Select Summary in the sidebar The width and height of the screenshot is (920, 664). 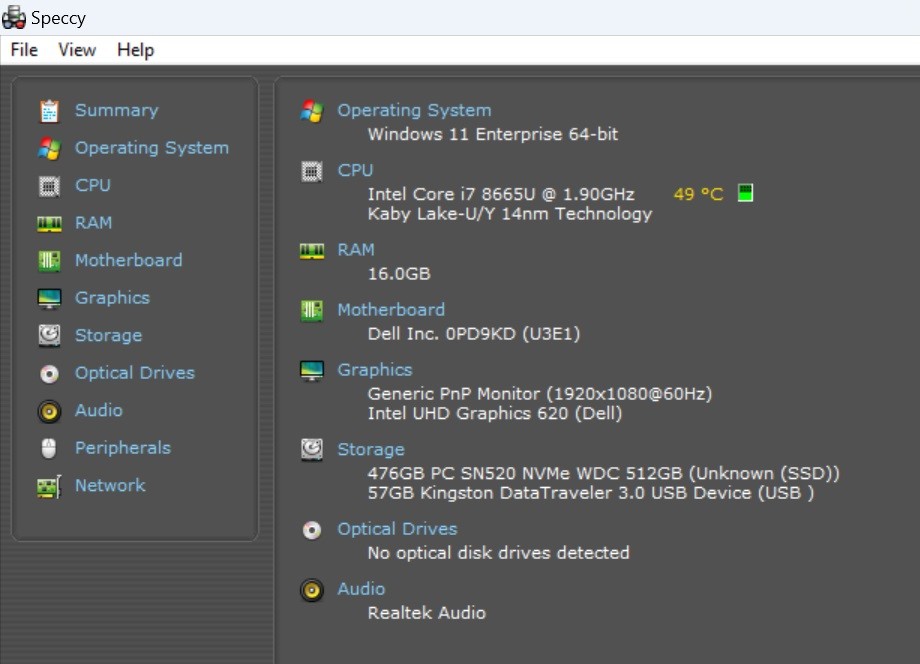pyautogui.click(x=117, y=110)
